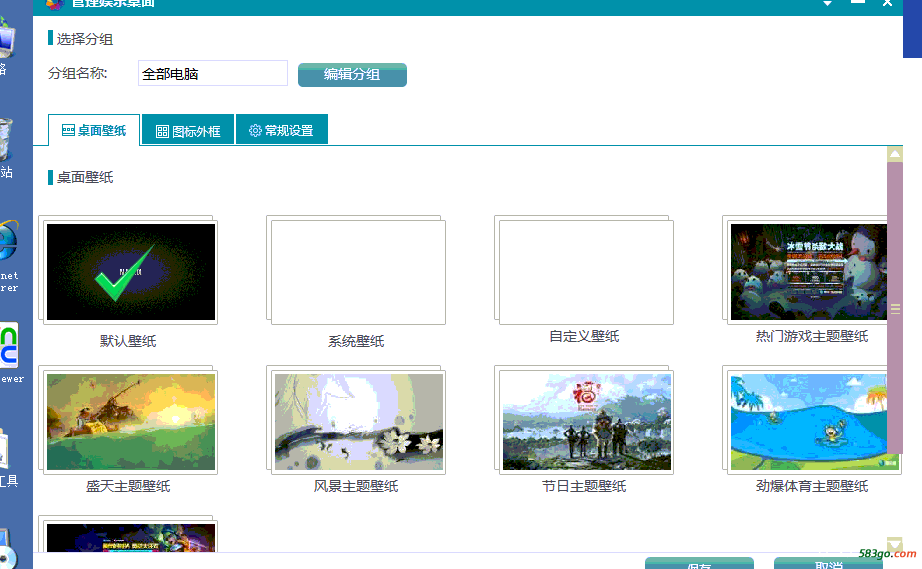
Task: Pick the 节日主题壁纸 thumbnail
Action: [x=586, y=421]
